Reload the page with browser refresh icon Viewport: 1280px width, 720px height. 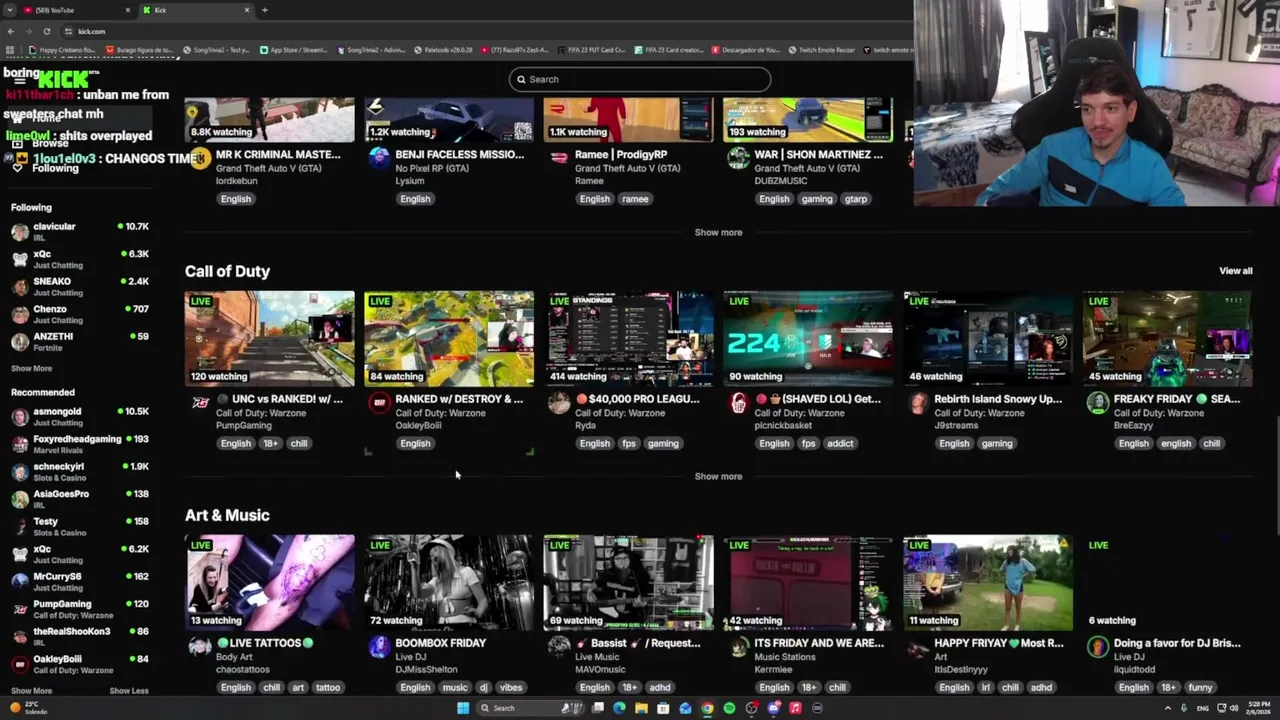(x=46, y=31)
